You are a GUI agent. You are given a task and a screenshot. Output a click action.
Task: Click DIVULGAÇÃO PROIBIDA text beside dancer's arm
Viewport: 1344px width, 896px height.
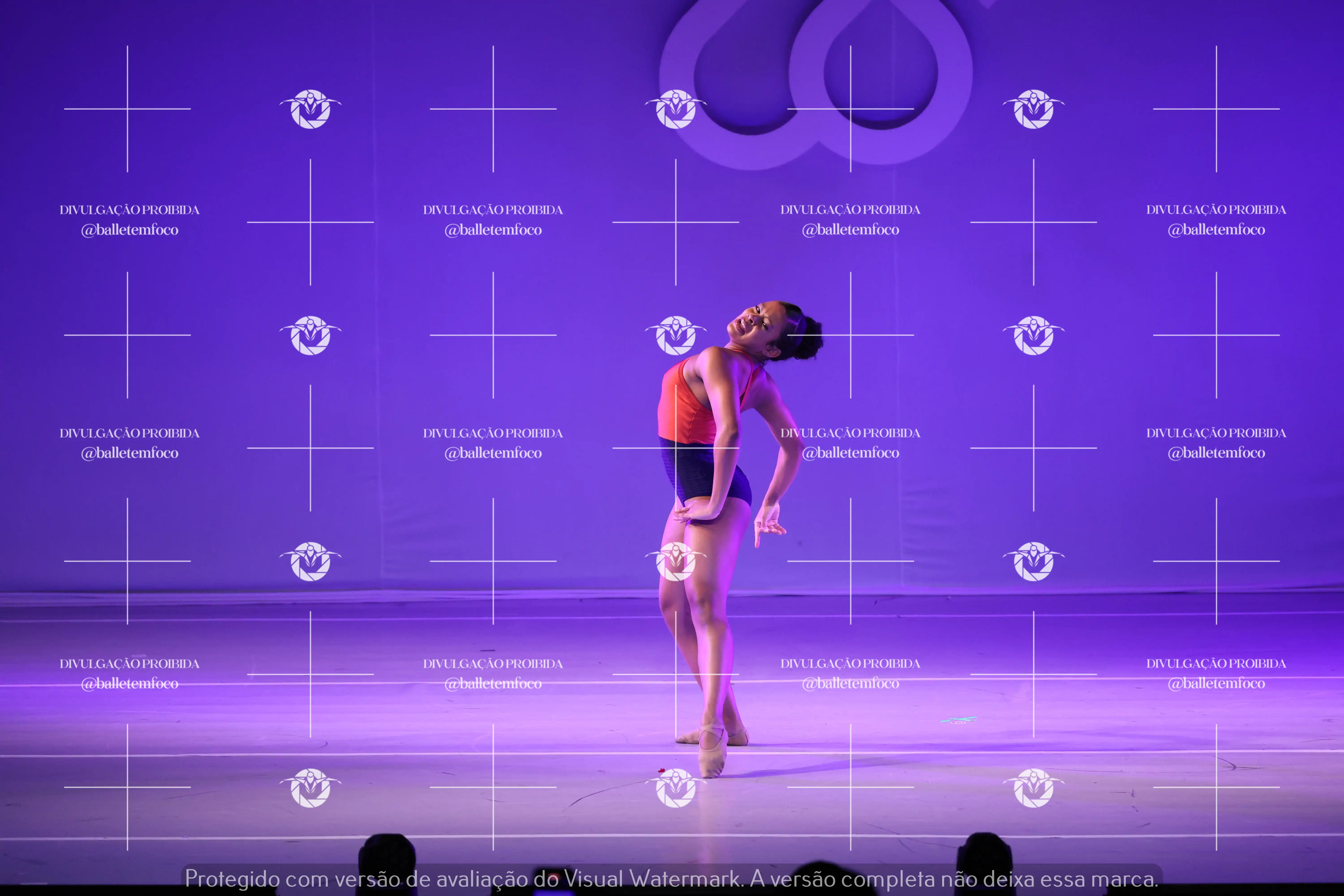(850, 433)
